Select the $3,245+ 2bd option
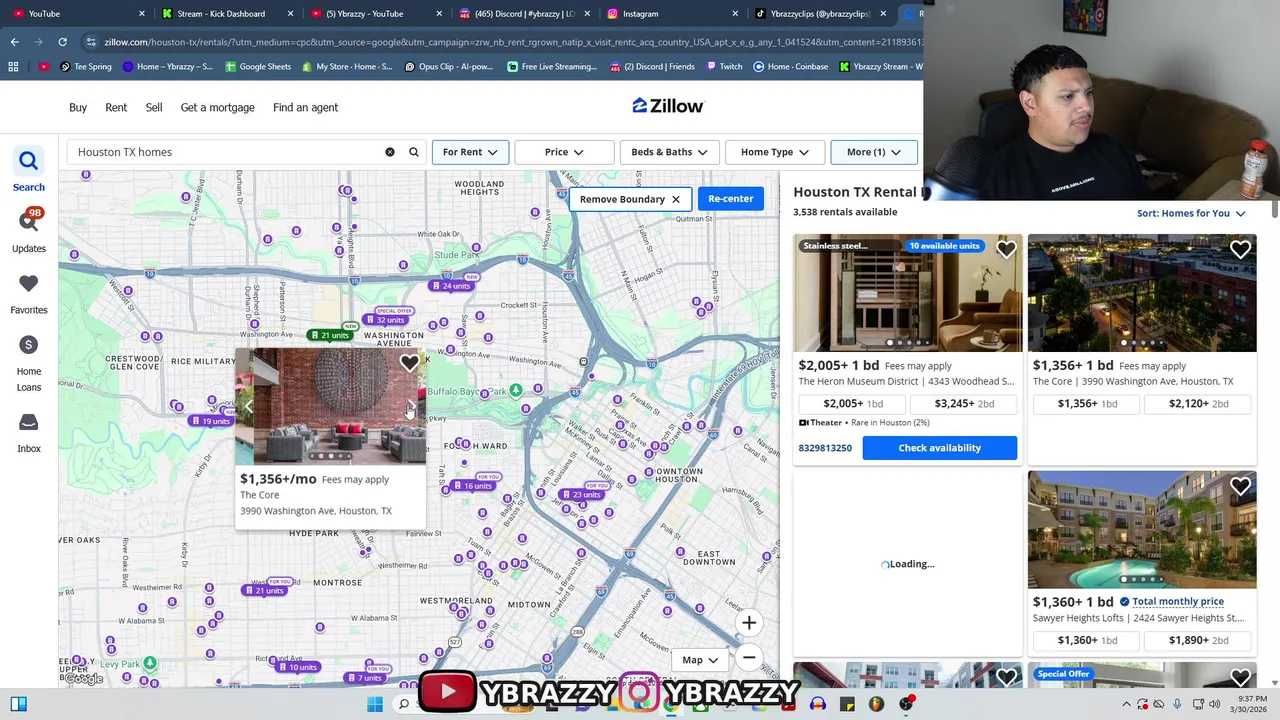This screenshot has height=720, width=1280. 964,404
